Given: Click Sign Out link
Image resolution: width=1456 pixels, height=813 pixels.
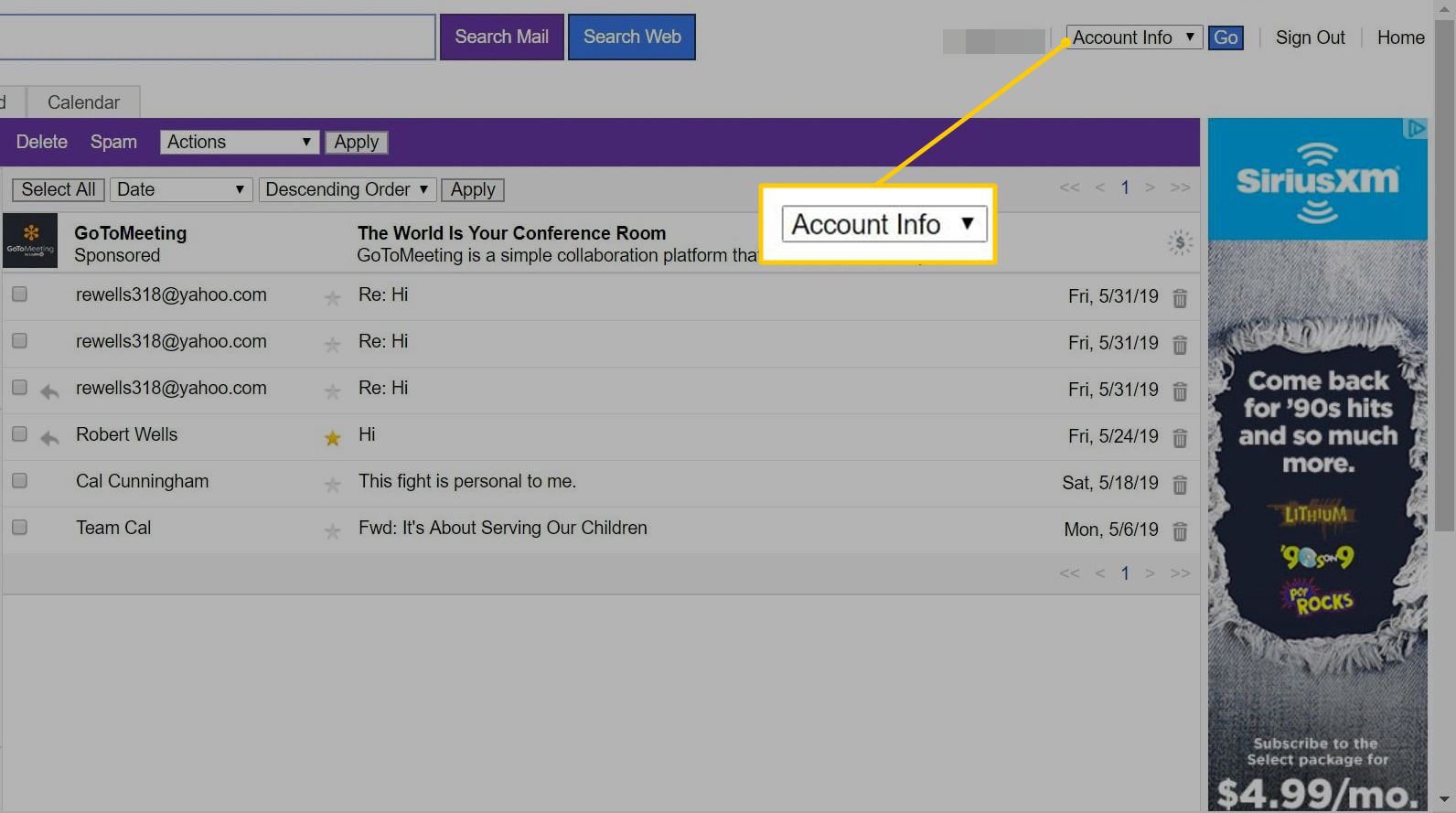Looking at the screenshot, I should (x=1310, y=37).
